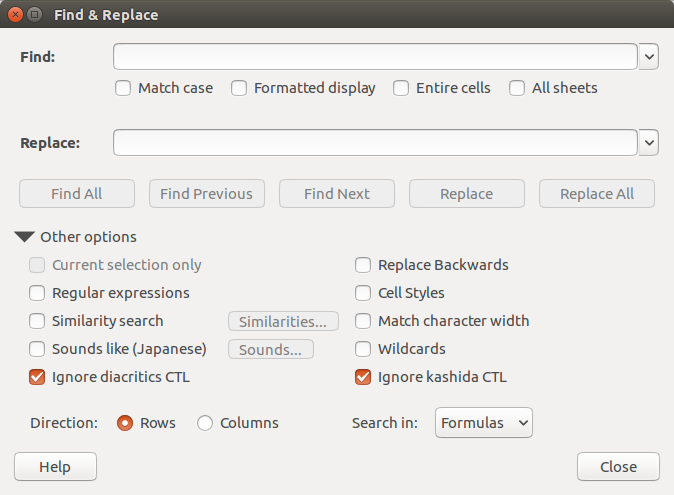This screenshot has height=495, width=674.
Task: Toggle the Regular expressions checkbox
Action: point(37,293)
